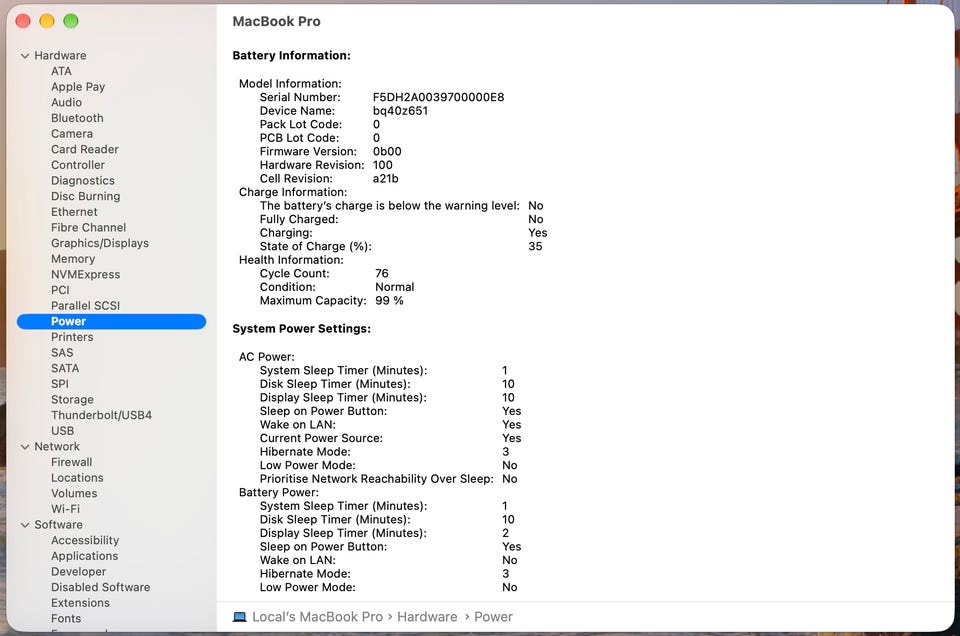
Task: Select ATA in the Hardware list
Action: (61, 71)
